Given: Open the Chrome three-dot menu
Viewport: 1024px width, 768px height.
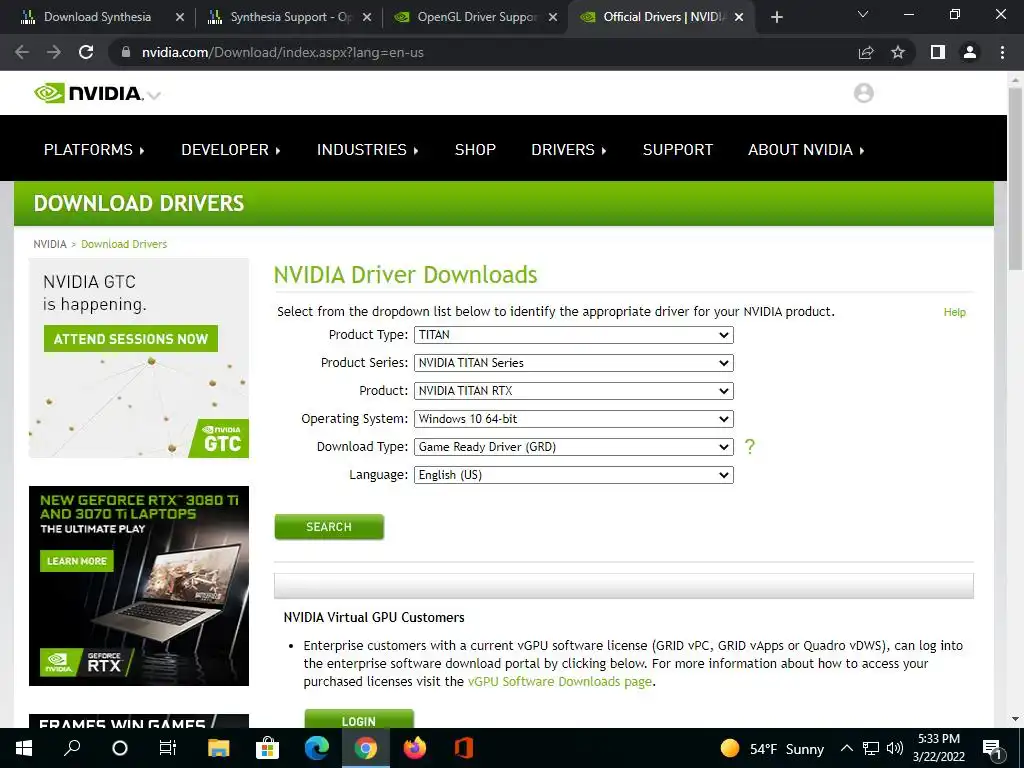Looking at the screenshot, I should pos(1002,52).
